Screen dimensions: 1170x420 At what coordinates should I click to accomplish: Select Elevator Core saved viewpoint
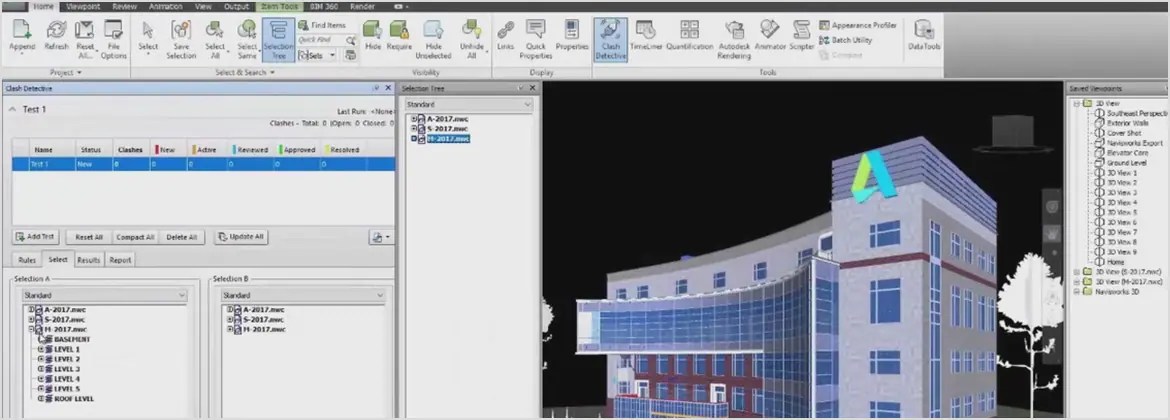(x=1127, y=153)
